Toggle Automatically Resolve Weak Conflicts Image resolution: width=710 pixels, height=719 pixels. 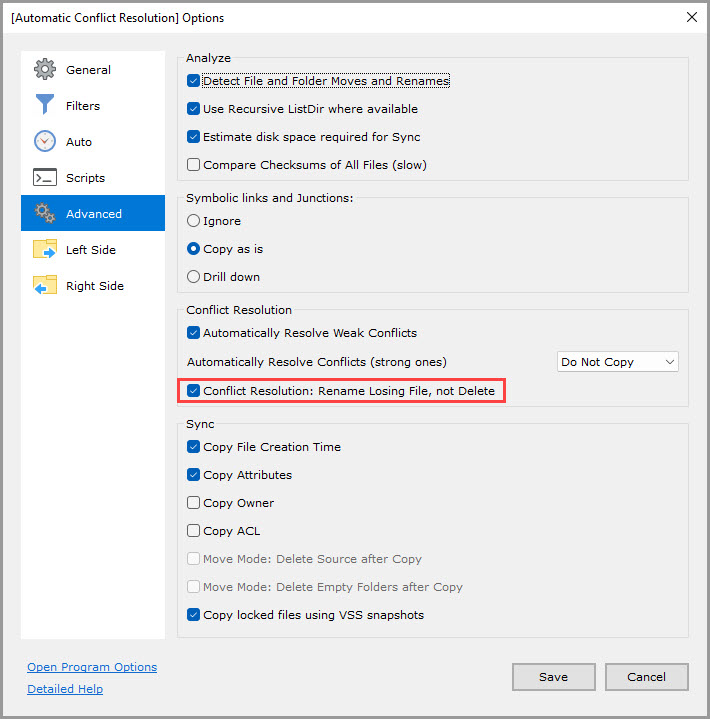click(x=193, y=332)
